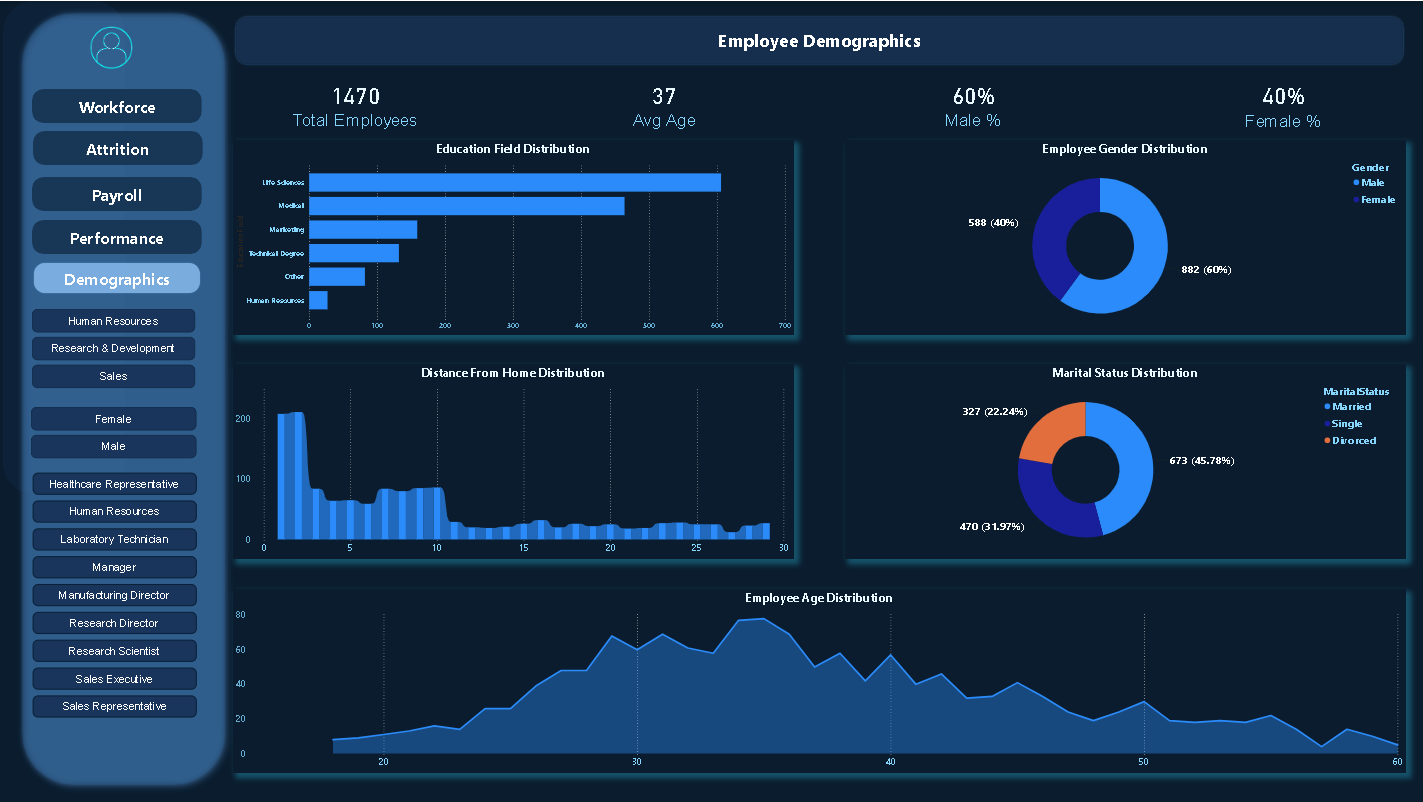Click the Marital Status Distribution chart title
1423x802 pixels.
1124,373
